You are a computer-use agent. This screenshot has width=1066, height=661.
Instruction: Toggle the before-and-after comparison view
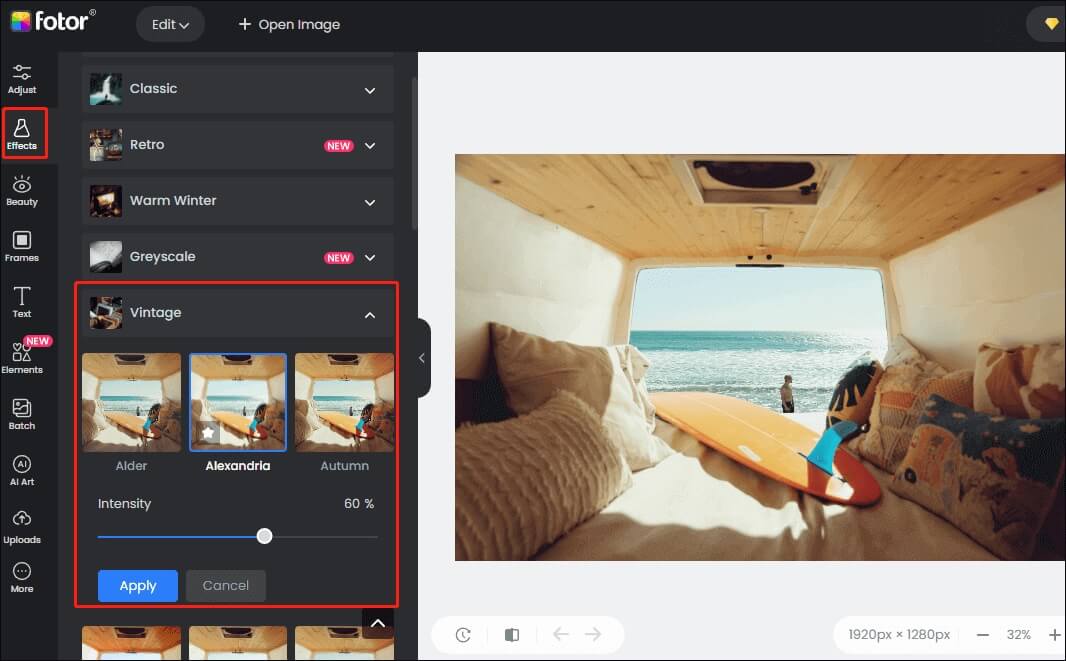point(512,634)
